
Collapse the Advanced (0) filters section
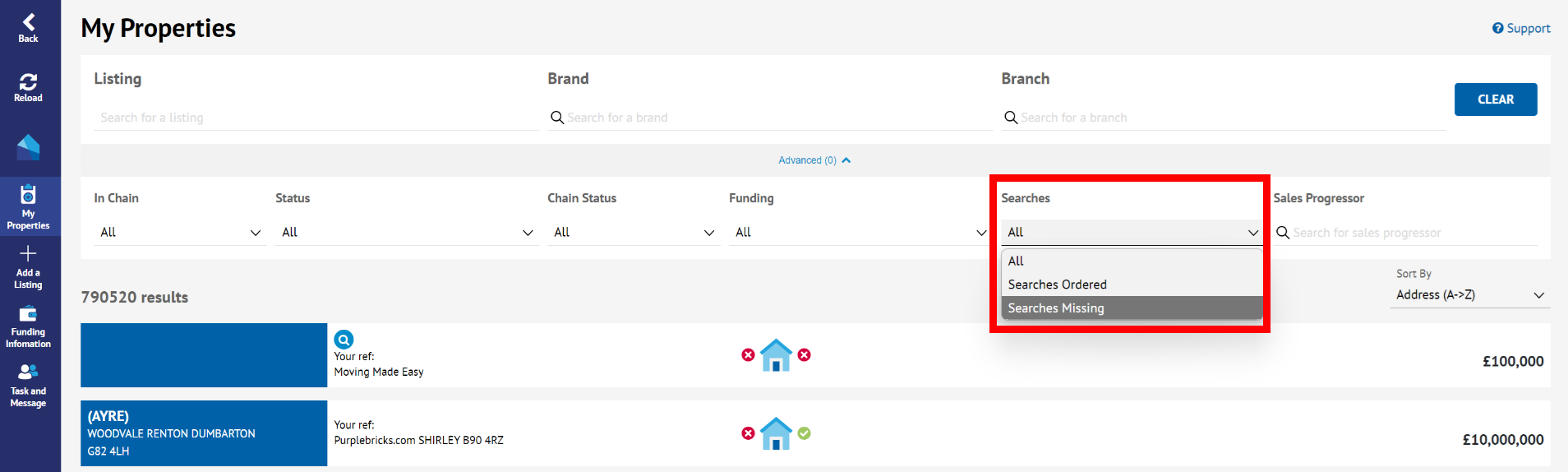point(814,160)
